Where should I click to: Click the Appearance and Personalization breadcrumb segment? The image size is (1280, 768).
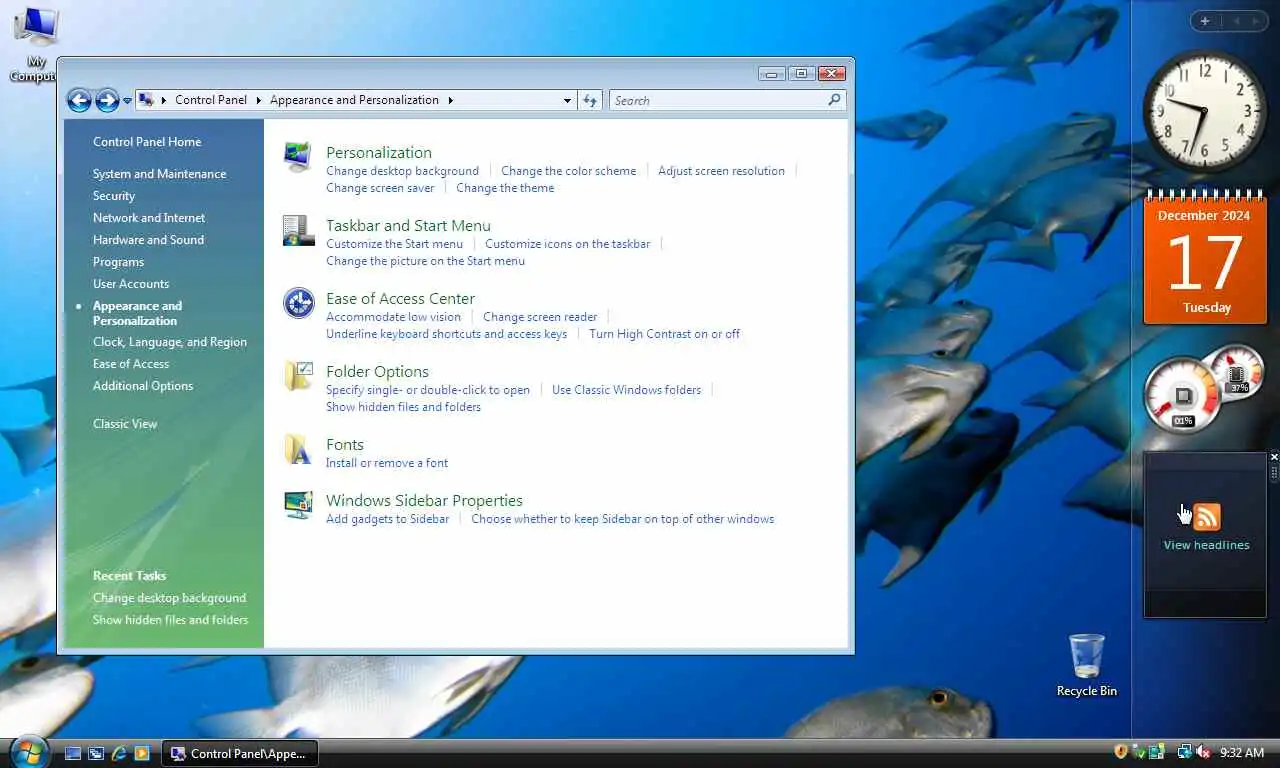354,100
